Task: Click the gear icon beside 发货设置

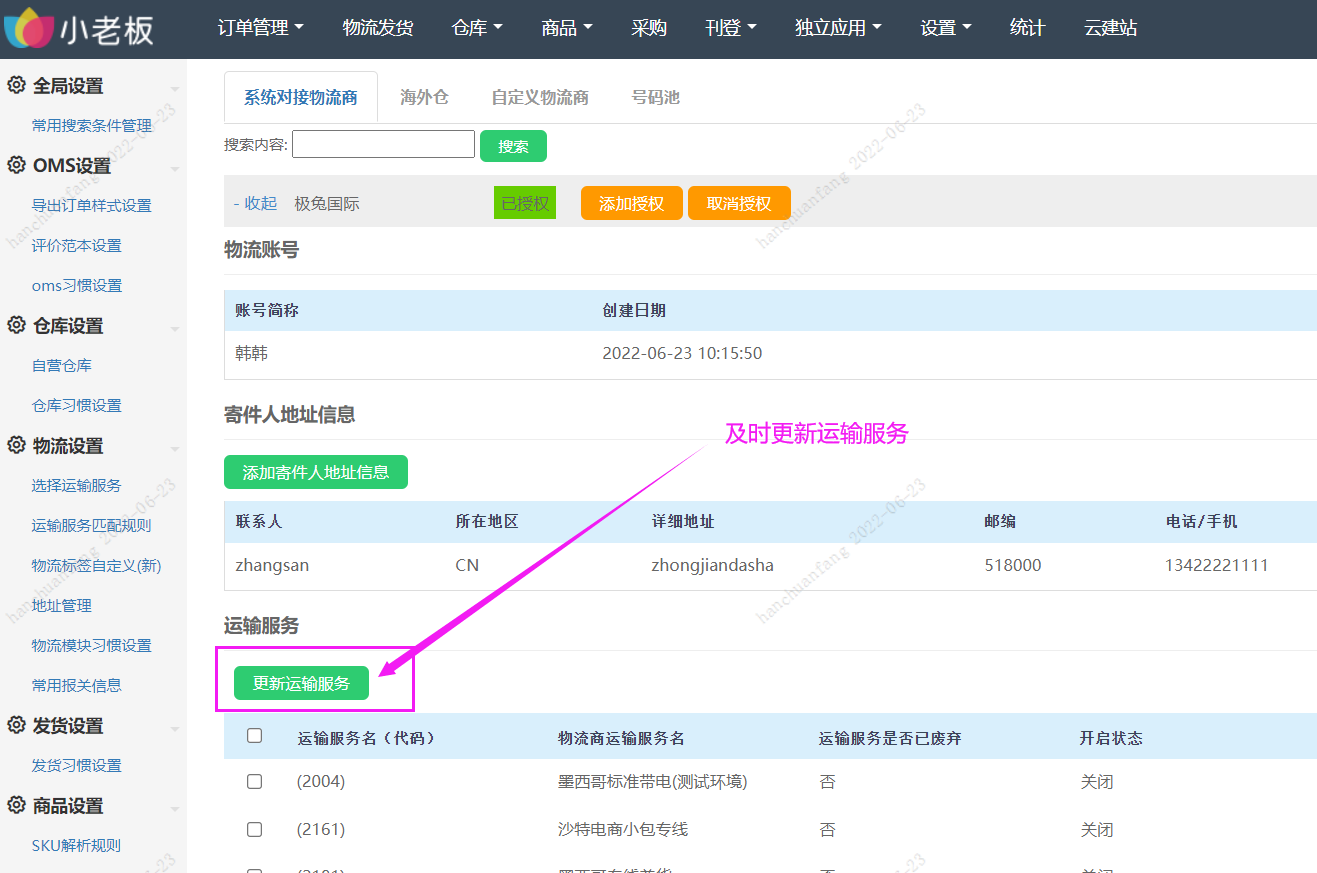Action: click(x=16, y=726)
